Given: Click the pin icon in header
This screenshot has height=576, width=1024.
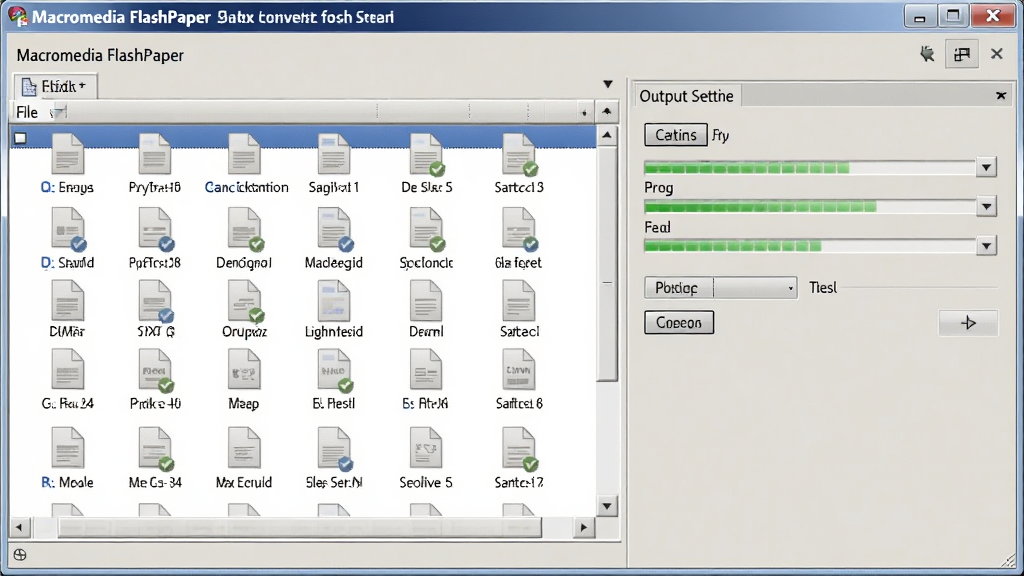Looking at the screenshot, I should (x=927, y=54).
